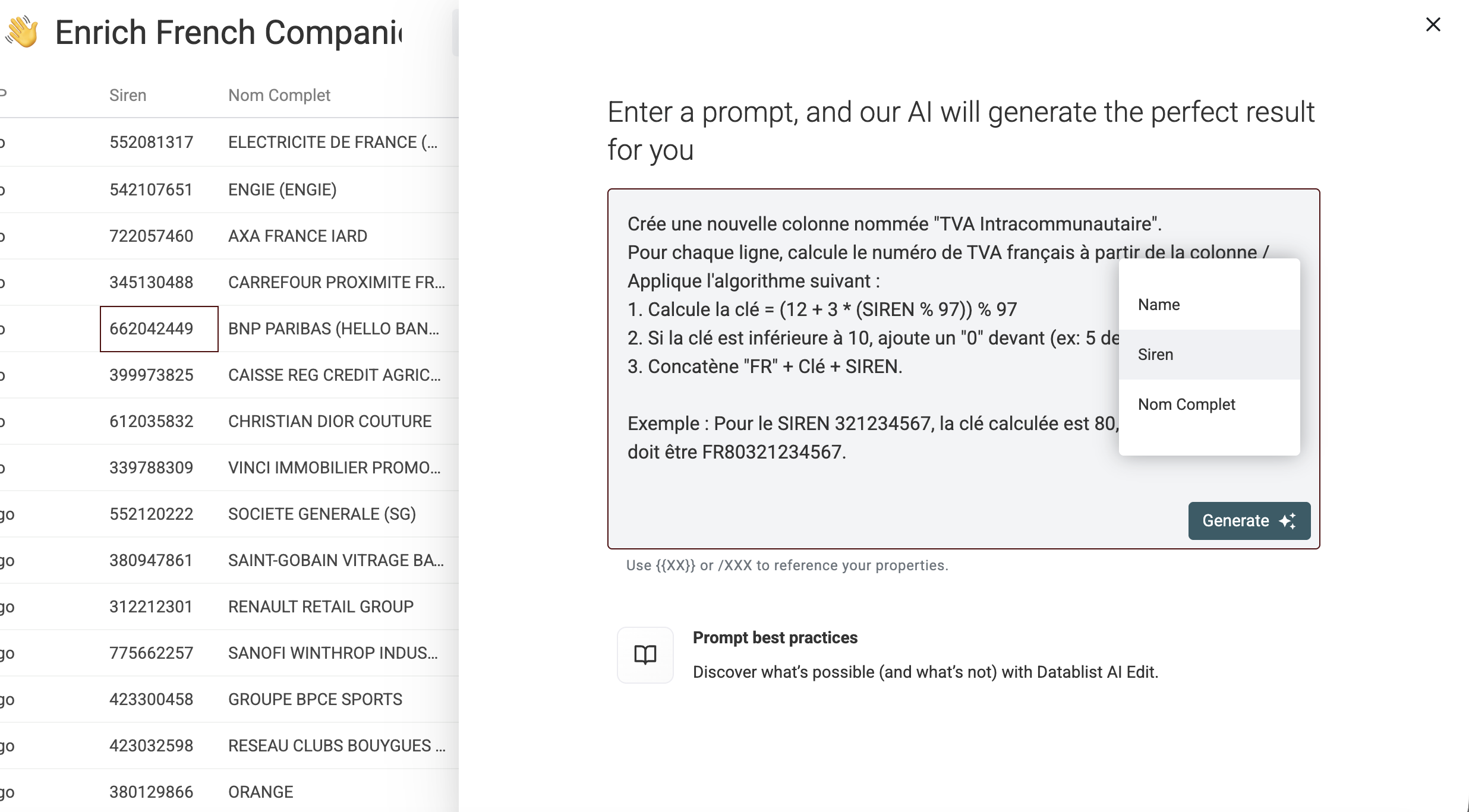Viewport: 1469px width, 812px height.
Task: Select the SOCIETE GENERALE (SG) cell
Action: (322, 514)
